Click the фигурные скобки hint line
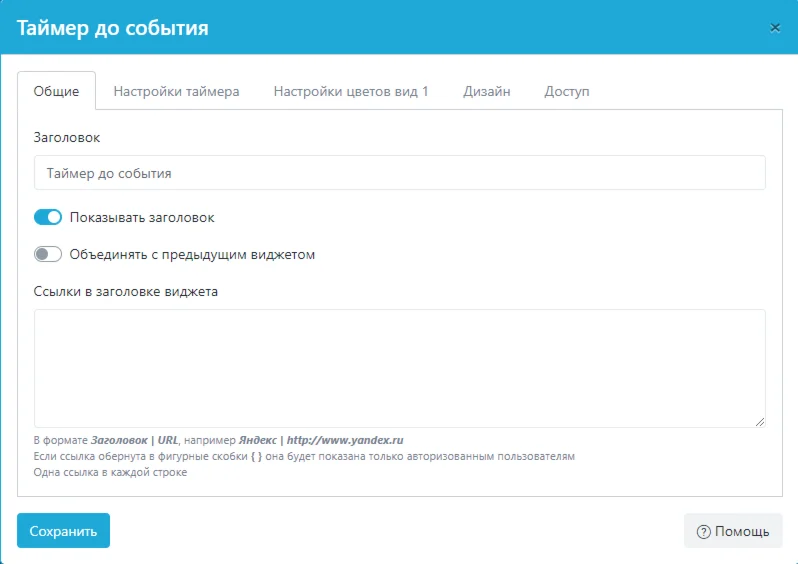 304,456
